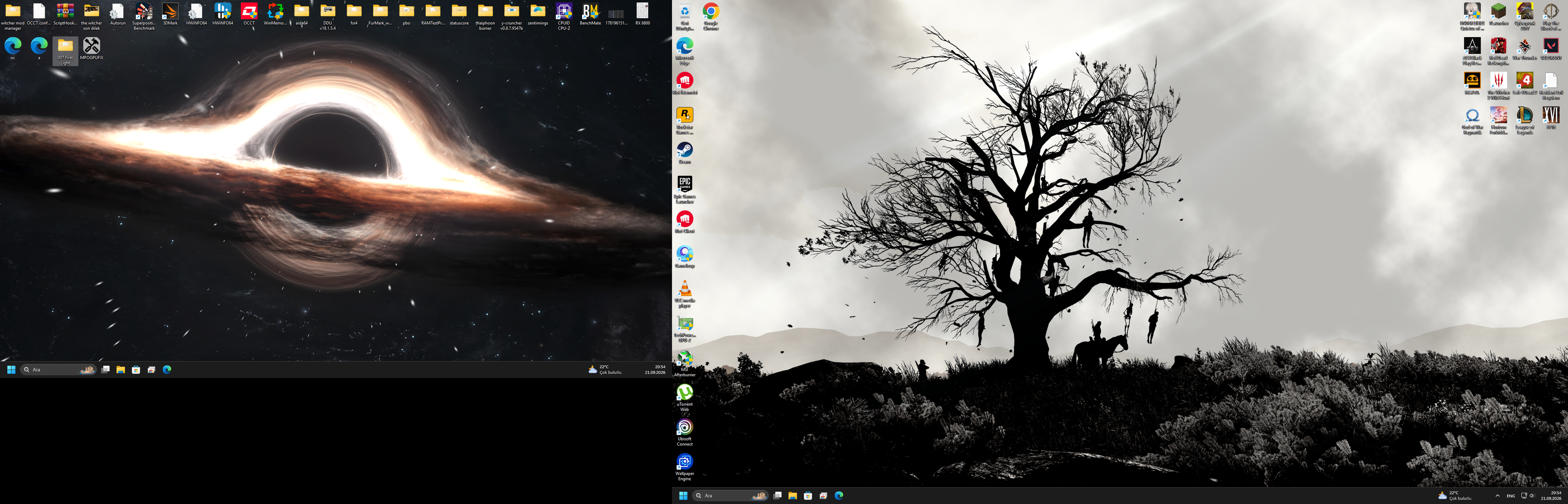This screenshot has height=504, width=1568.
Task: Open the thaiphoon burner folder
Action: tap(485, 16)
